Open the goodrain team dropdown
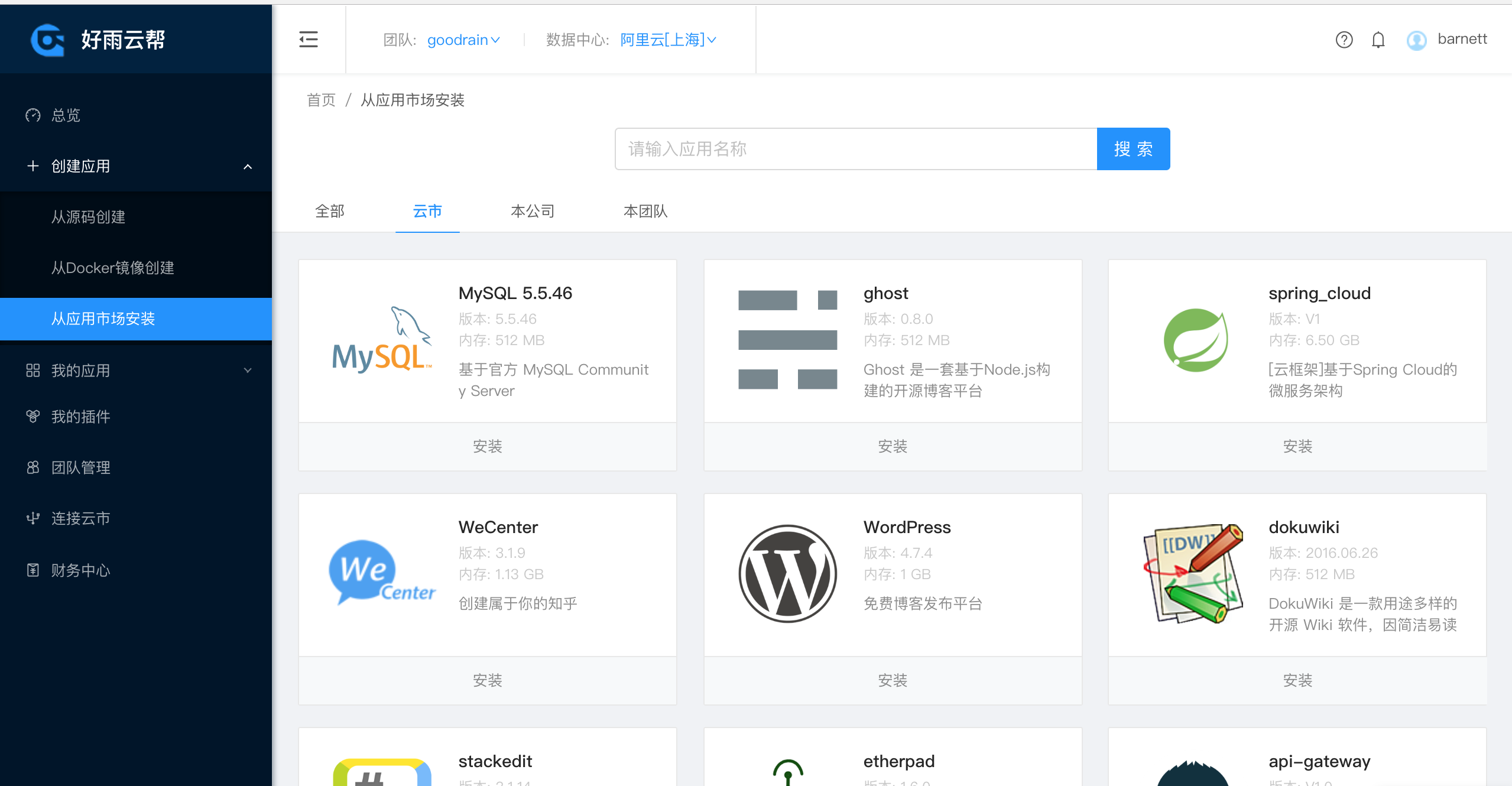This screenshot has width=1512, height=786. pos(463,40)
